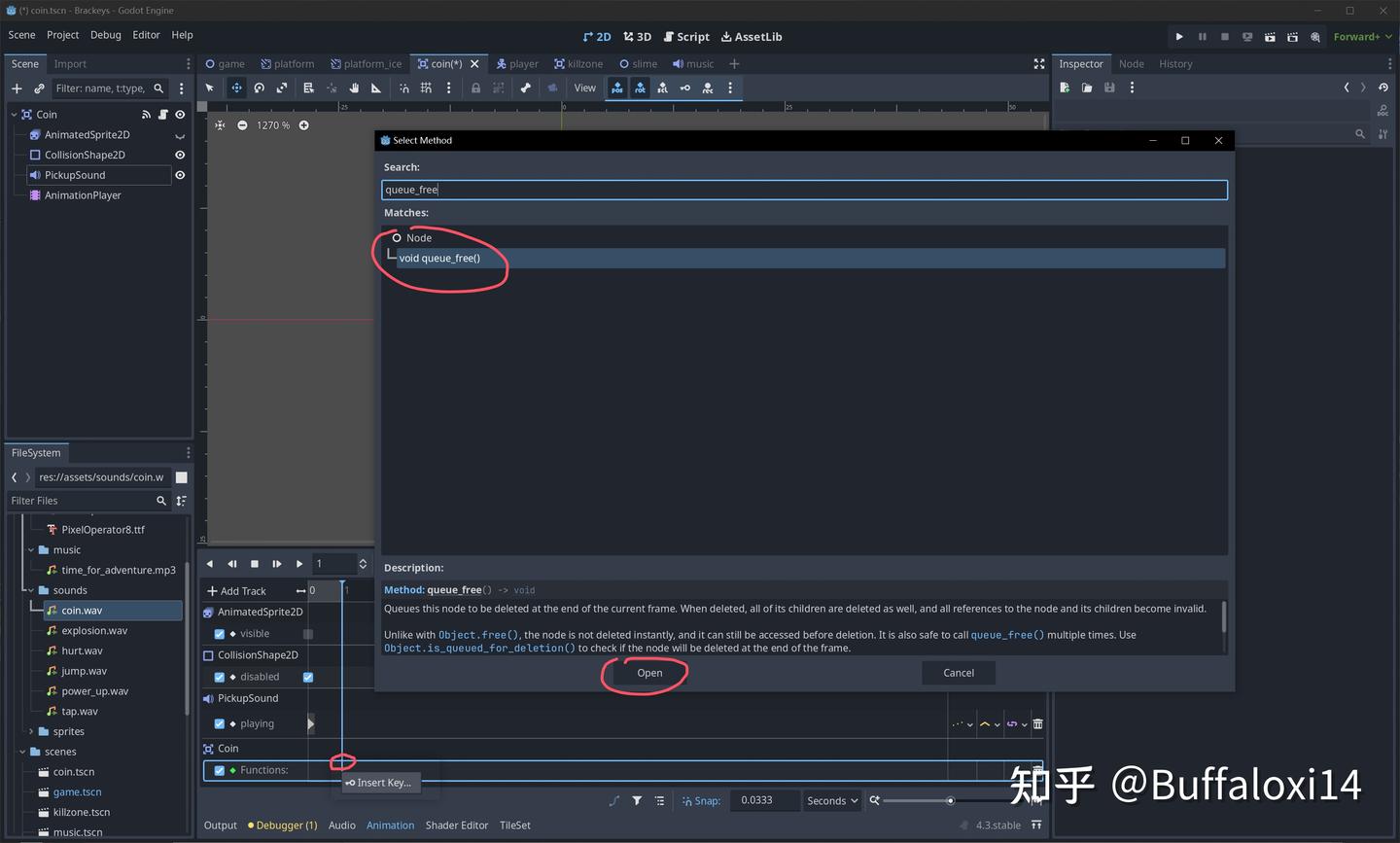Select the Move tool in the canvas toolbar
The height and width of the screenshot is (843, 1400).
point(236,88)
